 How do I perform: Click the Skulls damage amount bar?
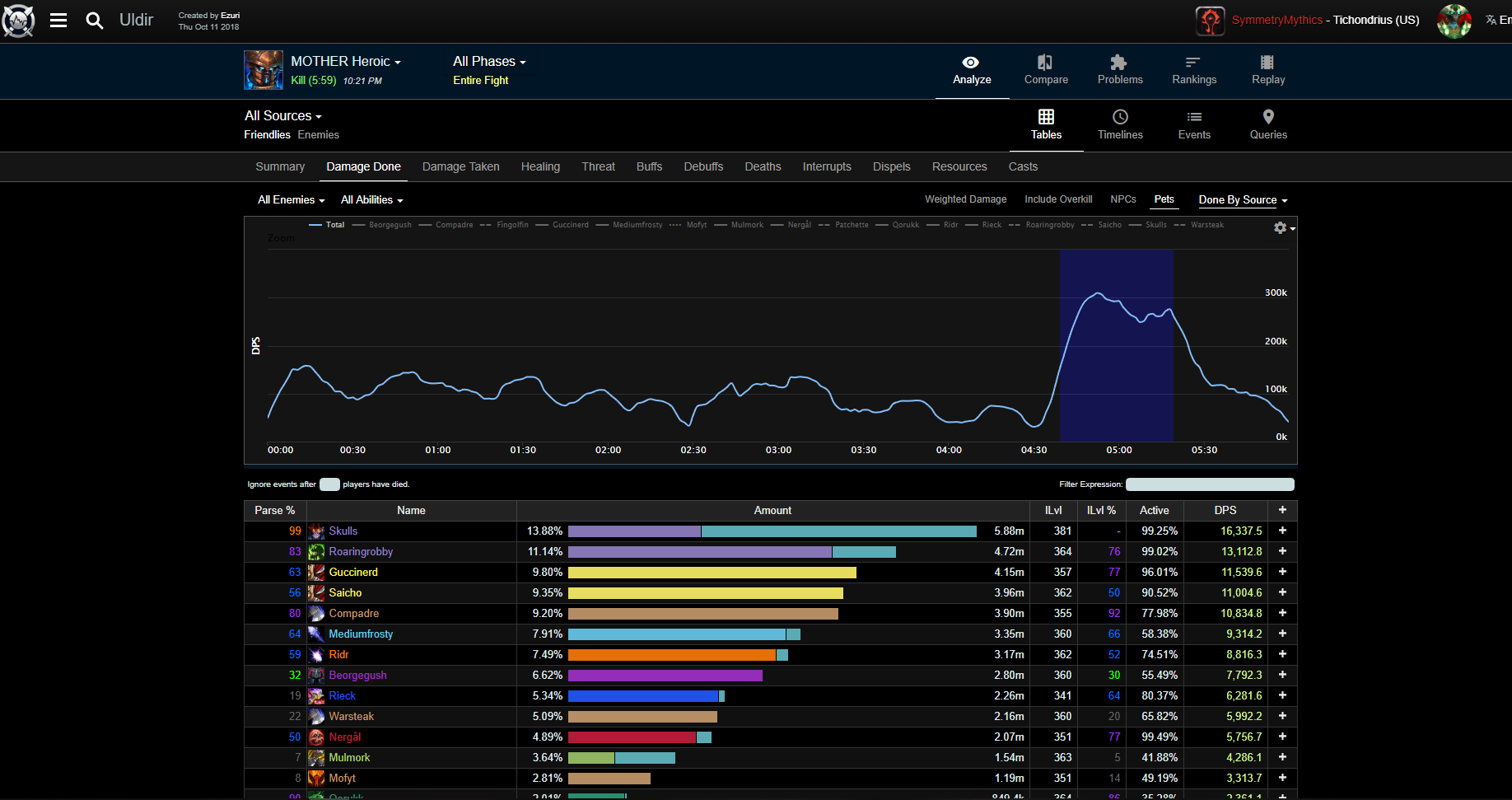click(772, 531)
